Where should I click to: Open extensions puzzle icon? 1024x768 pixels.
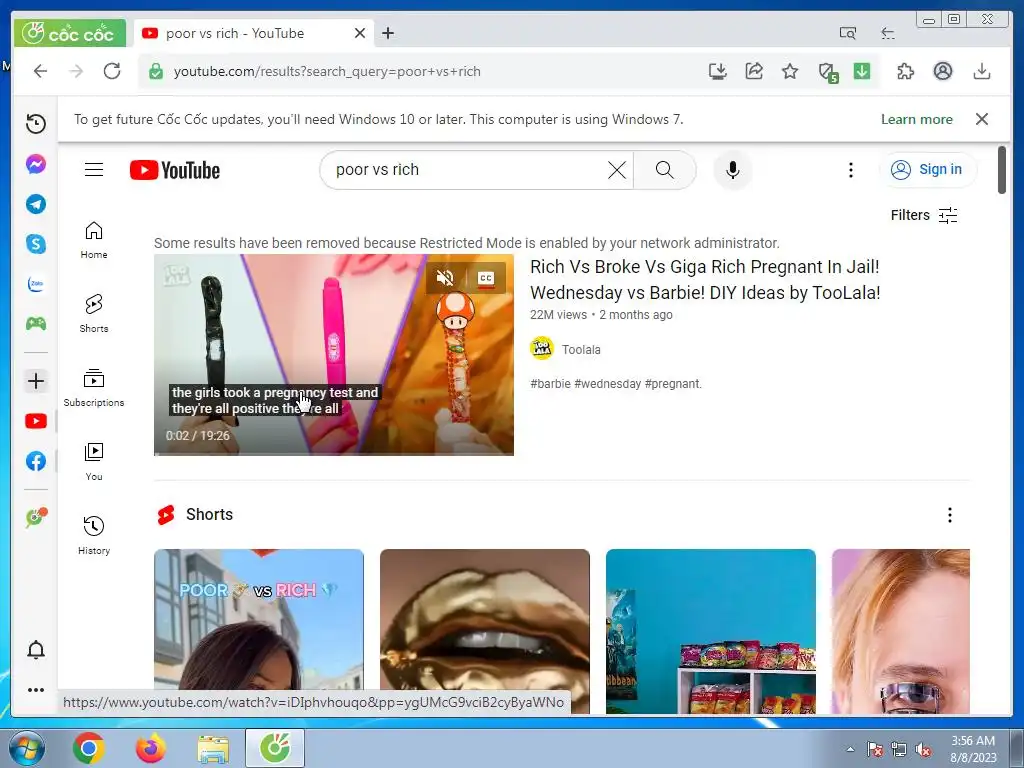pyautogui.click(x=905, y=71)
